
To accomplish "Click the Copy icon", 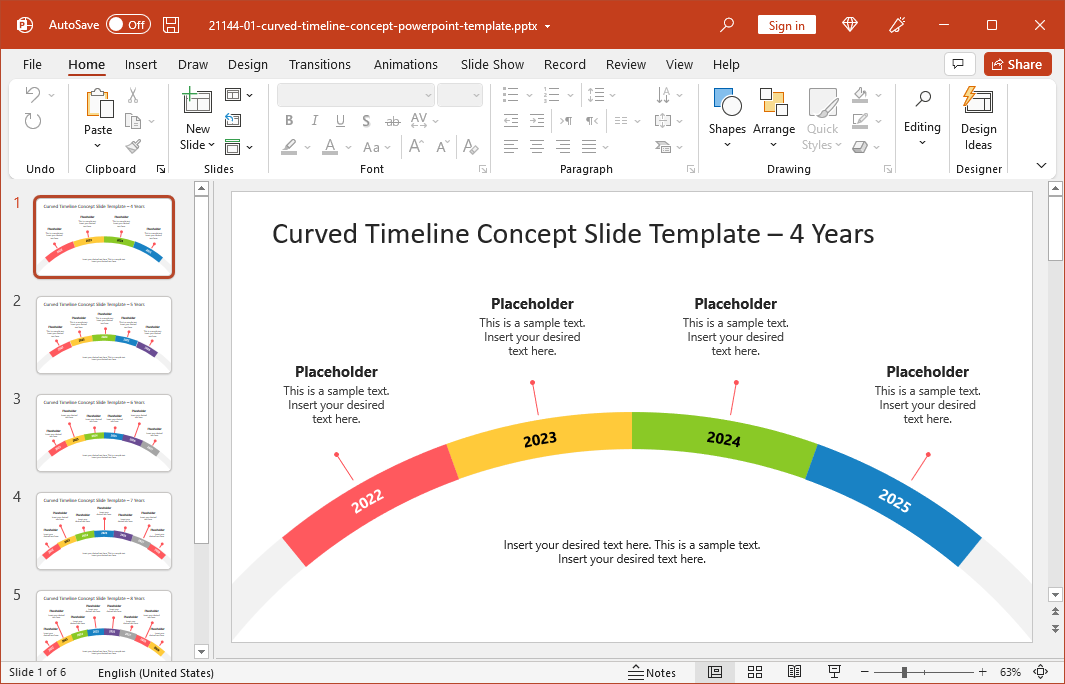I will (x=133, y=122).
